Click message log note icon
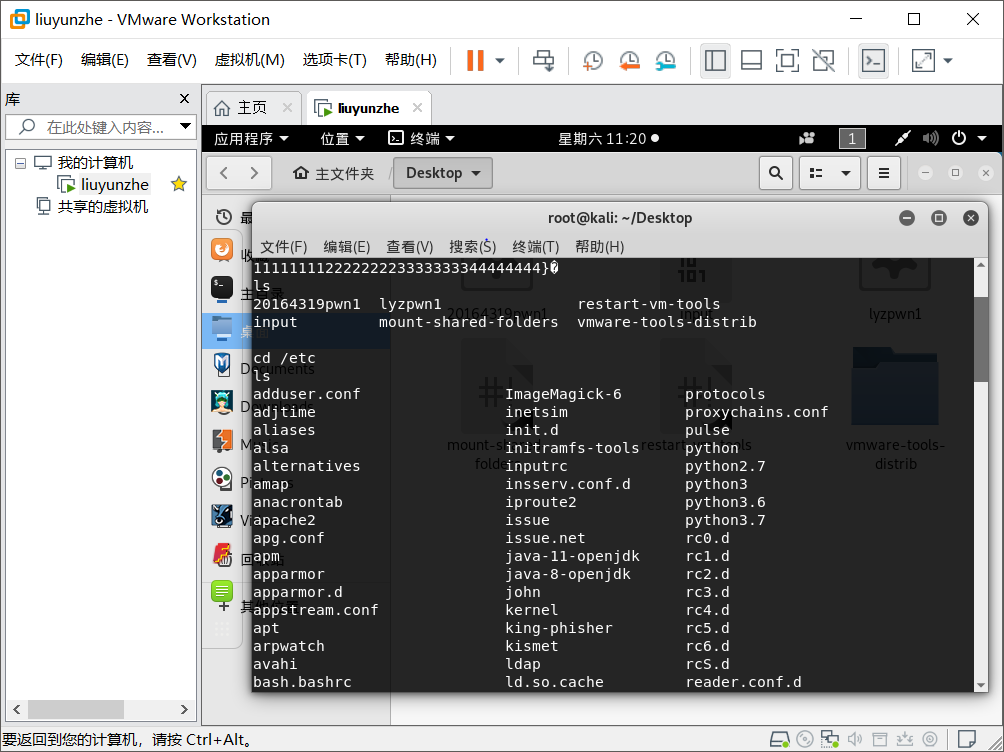Image resolution: width=1004 pixels, height=752 pixels. [x=966, y=739]
